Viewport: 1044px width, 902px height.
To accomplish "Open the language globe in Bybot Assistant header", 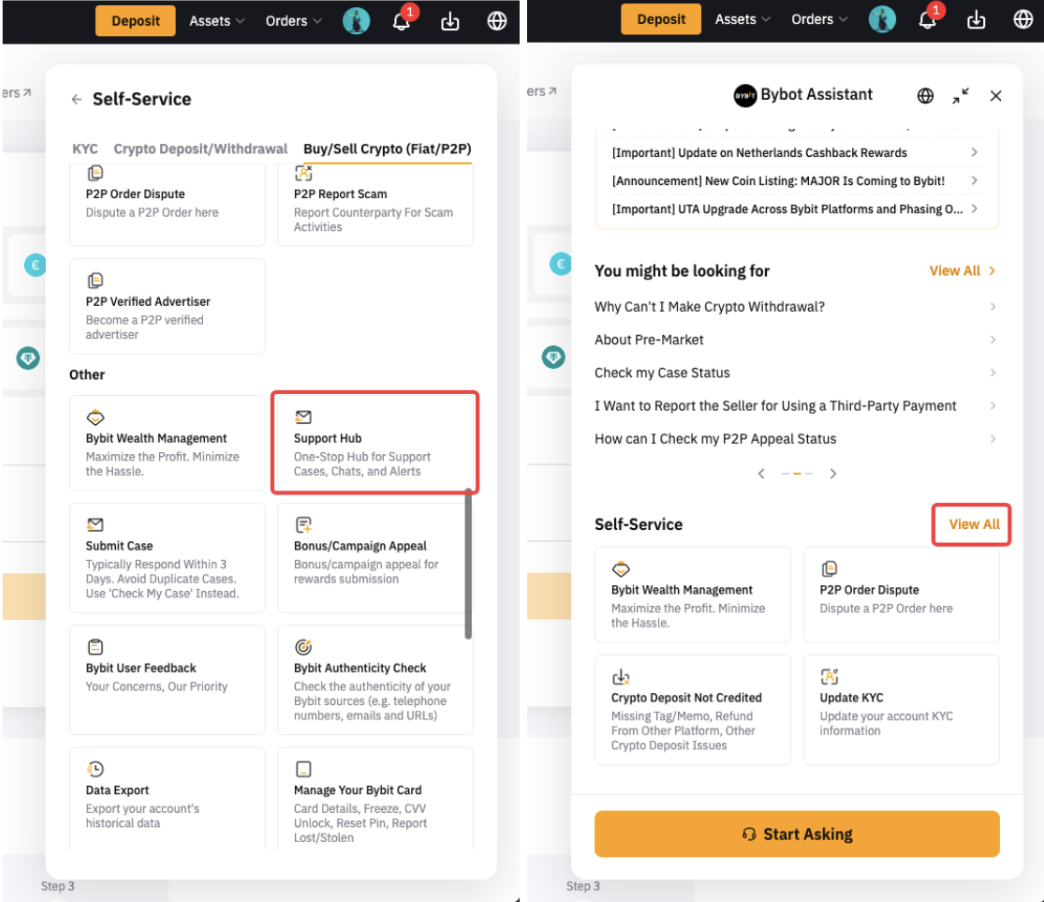I will tap(925, 96).
